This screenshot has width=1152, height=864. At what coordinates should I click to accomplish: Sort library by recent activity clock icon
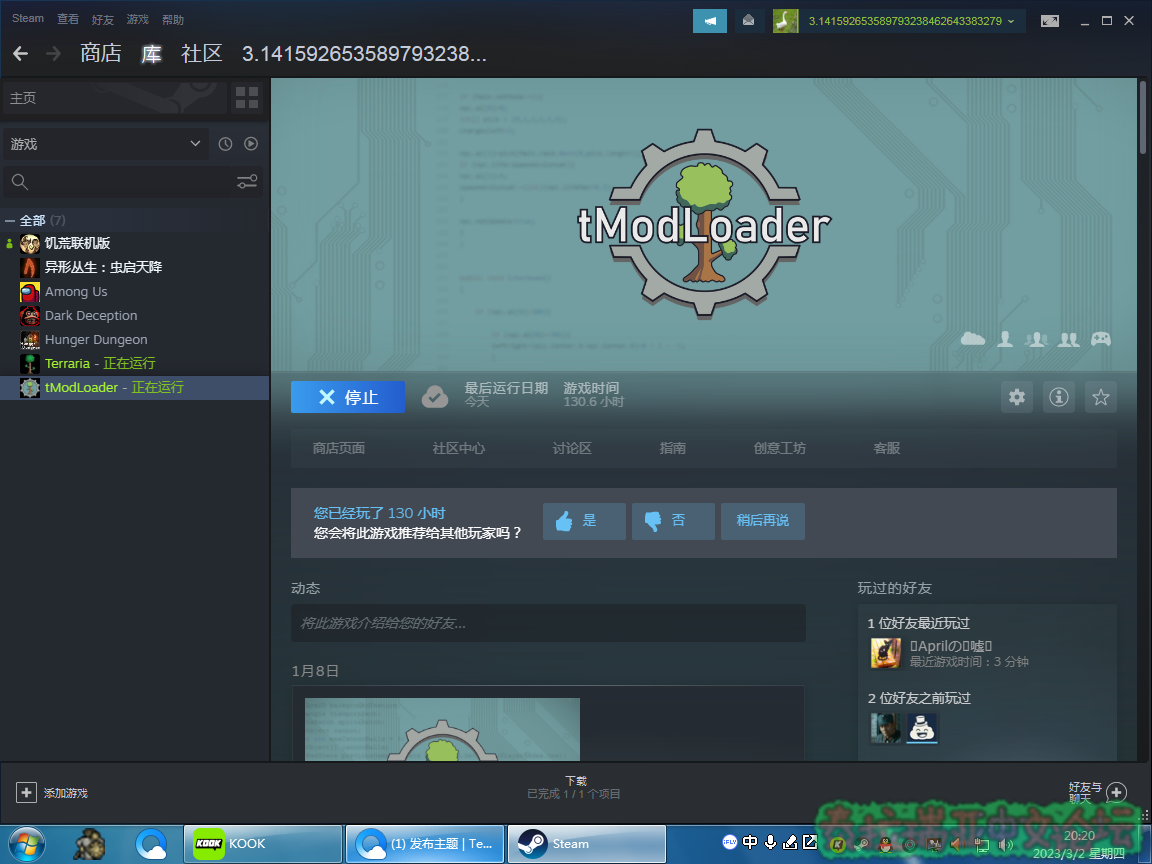click(226, 144)
